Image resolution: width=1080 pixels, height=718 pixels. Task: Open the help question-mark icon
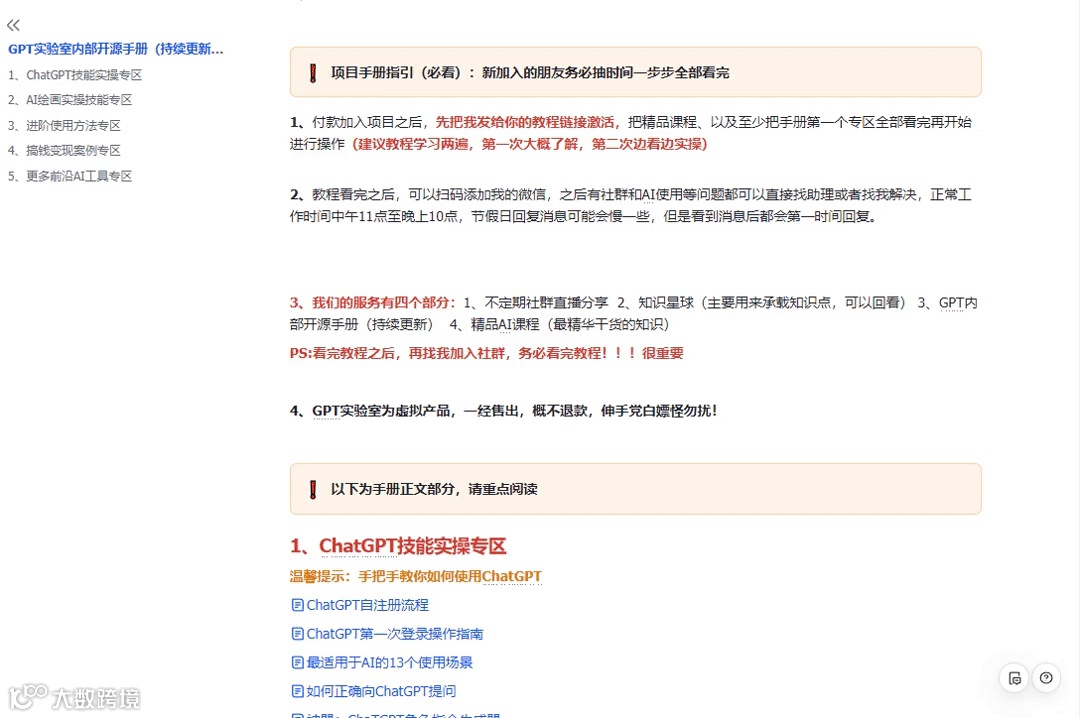[x=1046, y=678]
